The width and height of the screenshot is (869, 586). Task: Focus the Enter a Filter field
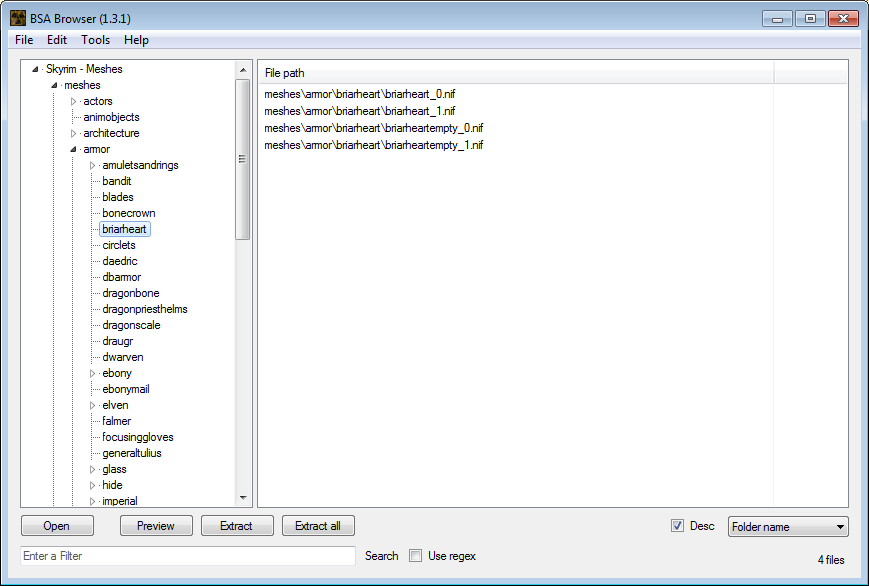188,556
